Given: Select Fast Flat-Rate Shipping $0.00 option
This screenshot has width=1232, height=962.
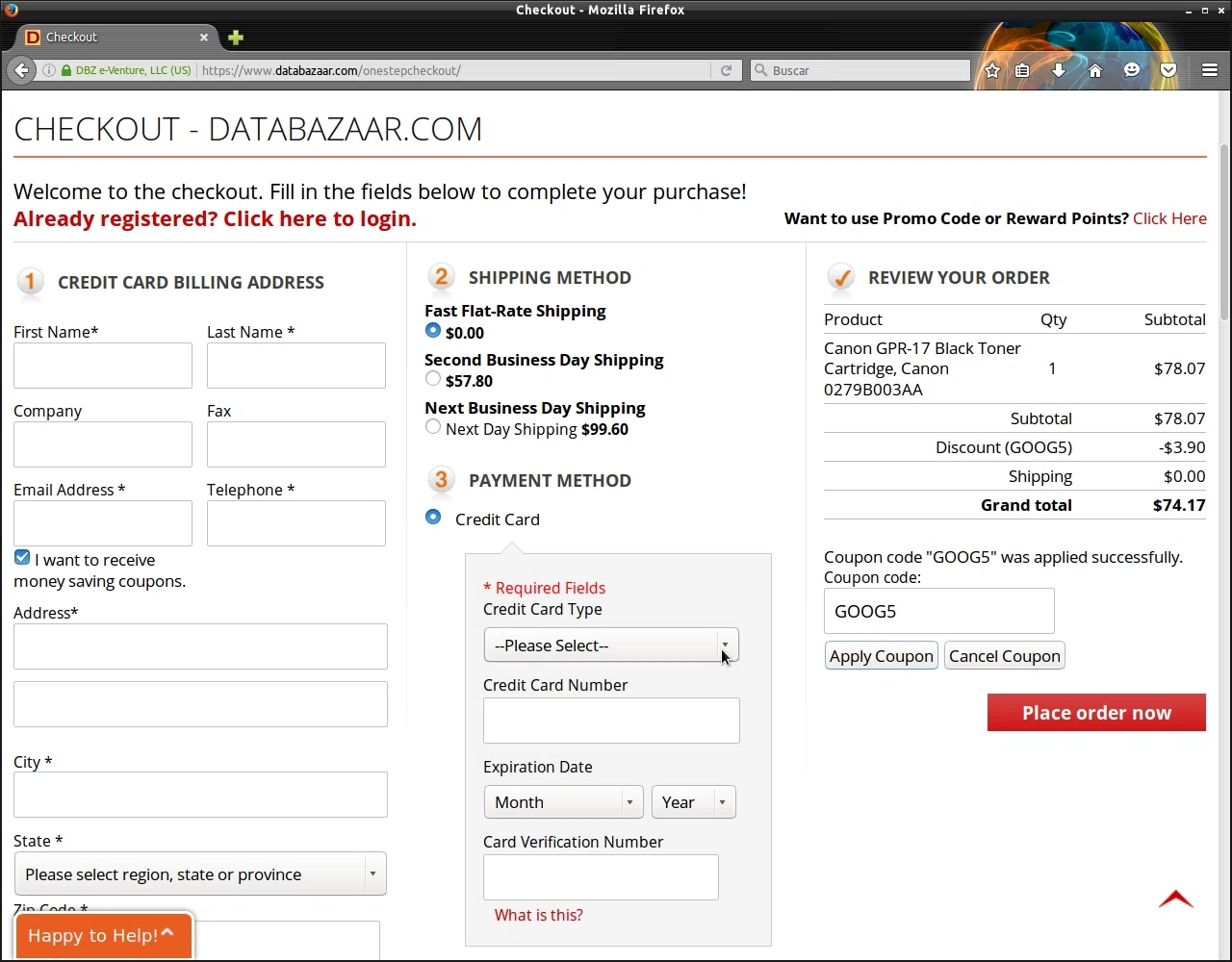Looking at the screenshot, I should point(433,331).
